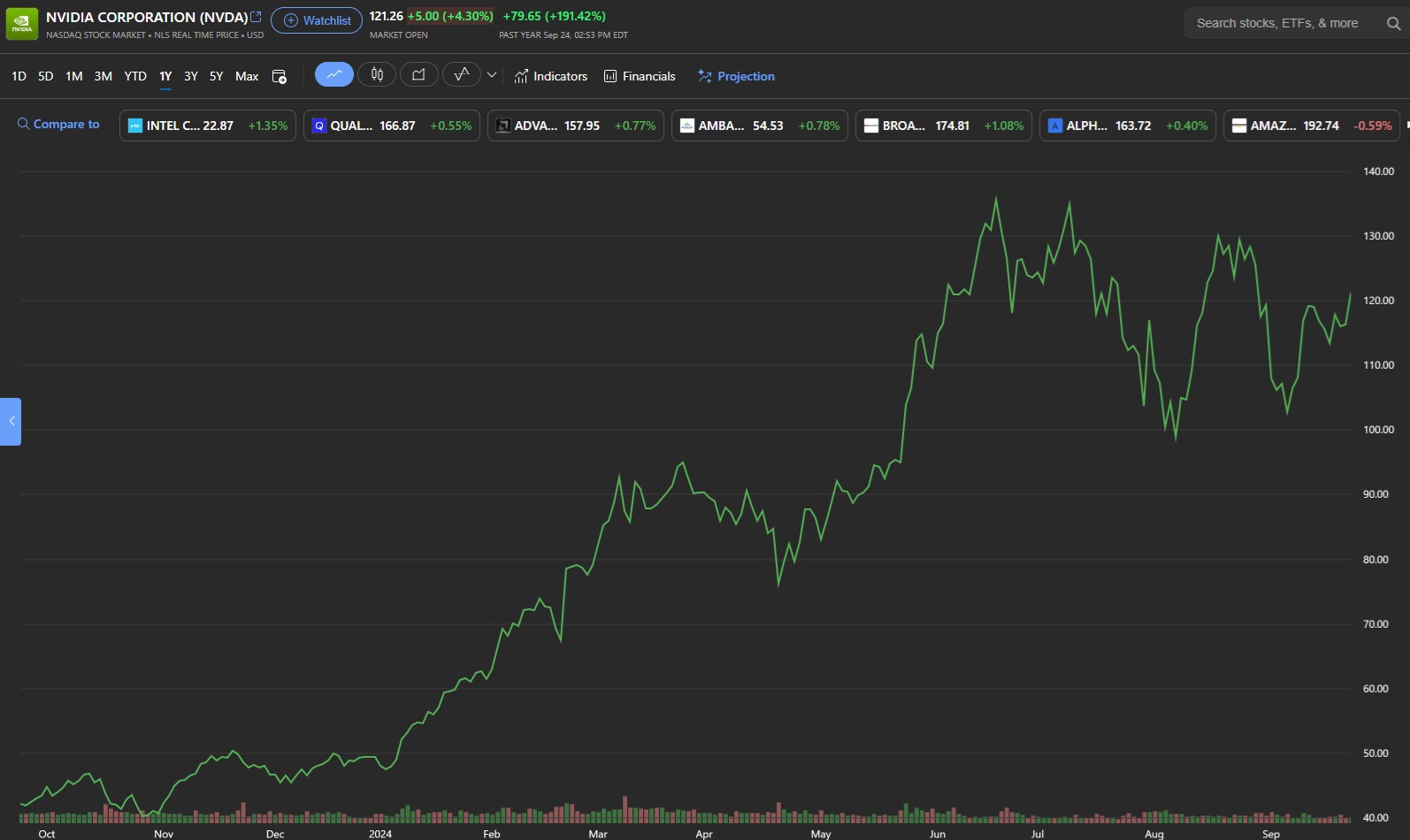Select the line chart type button
This screenshot has width=1410, height=840.
click(x=334, y=75)
